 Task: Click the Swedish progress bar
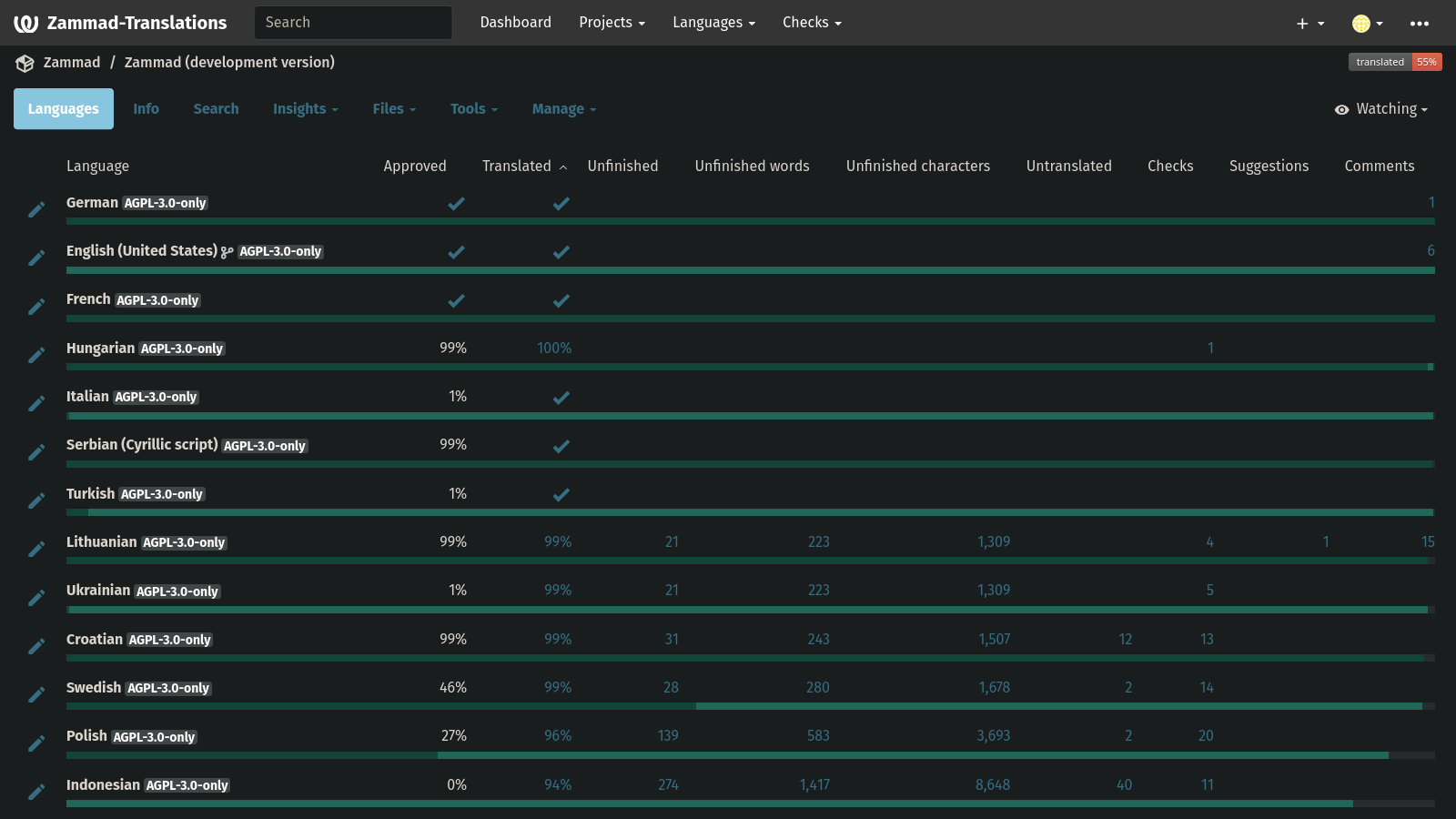pyautogui.click(x=751, y=706)
